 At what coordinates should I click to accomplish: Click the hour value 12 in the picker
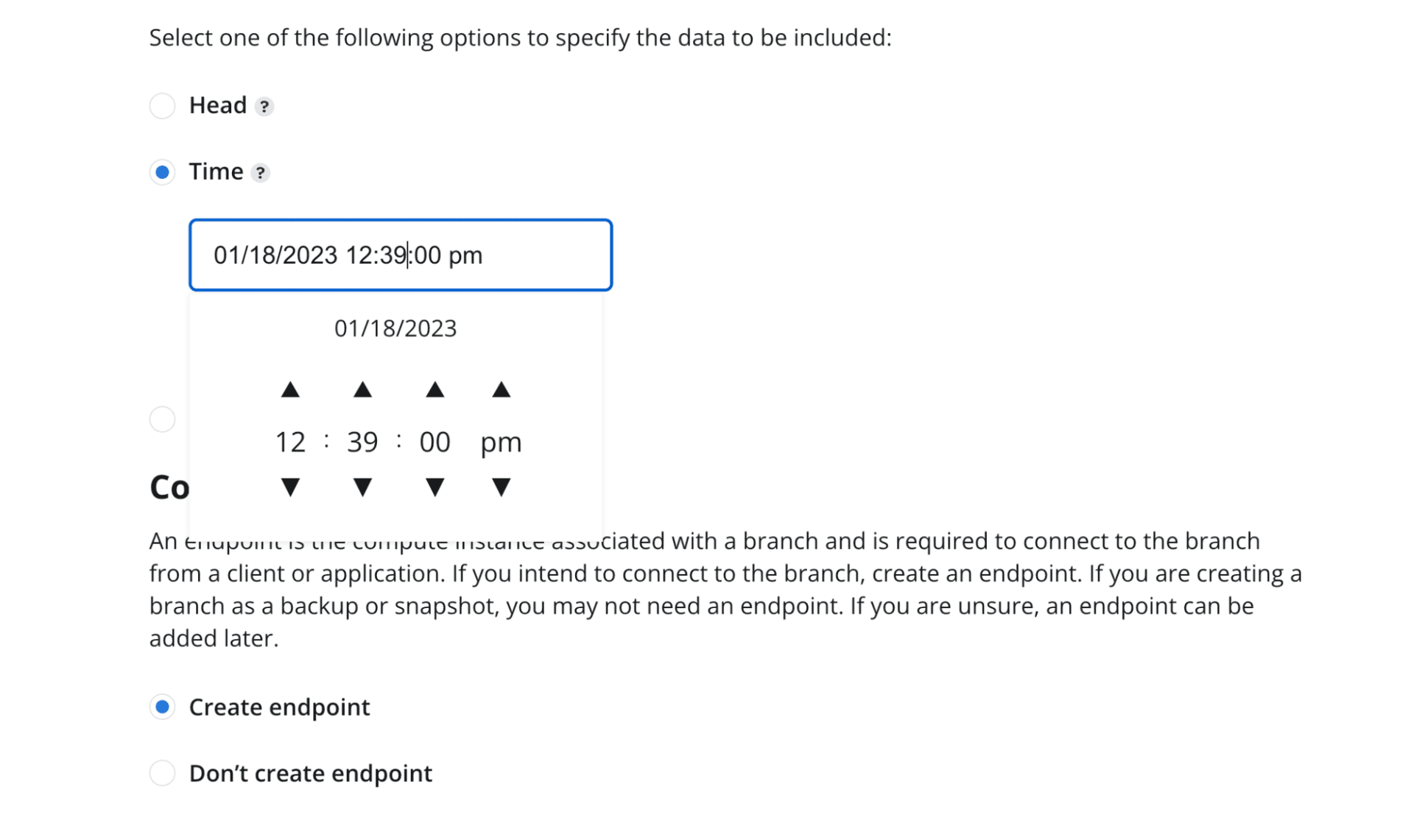point(290,442)
